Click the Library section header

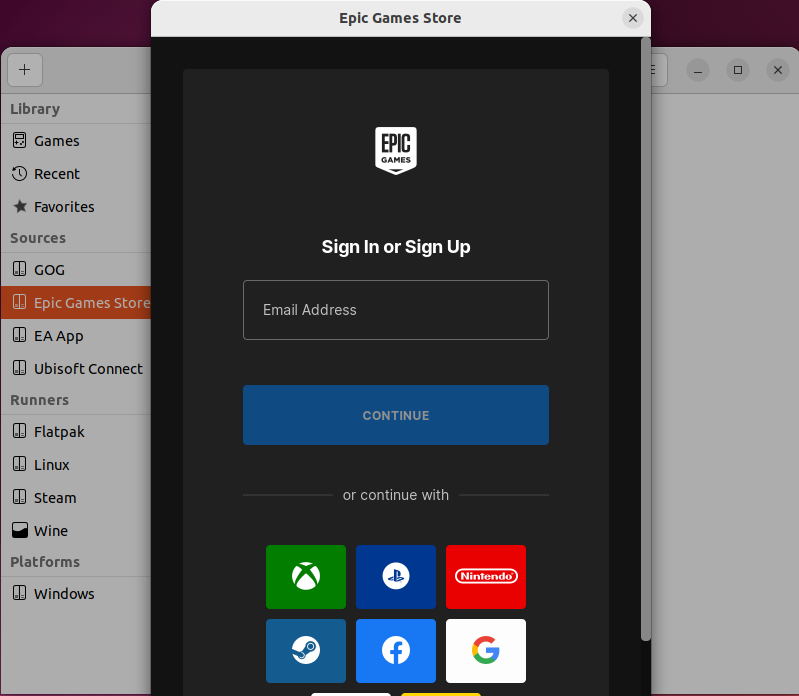(35, 109)
